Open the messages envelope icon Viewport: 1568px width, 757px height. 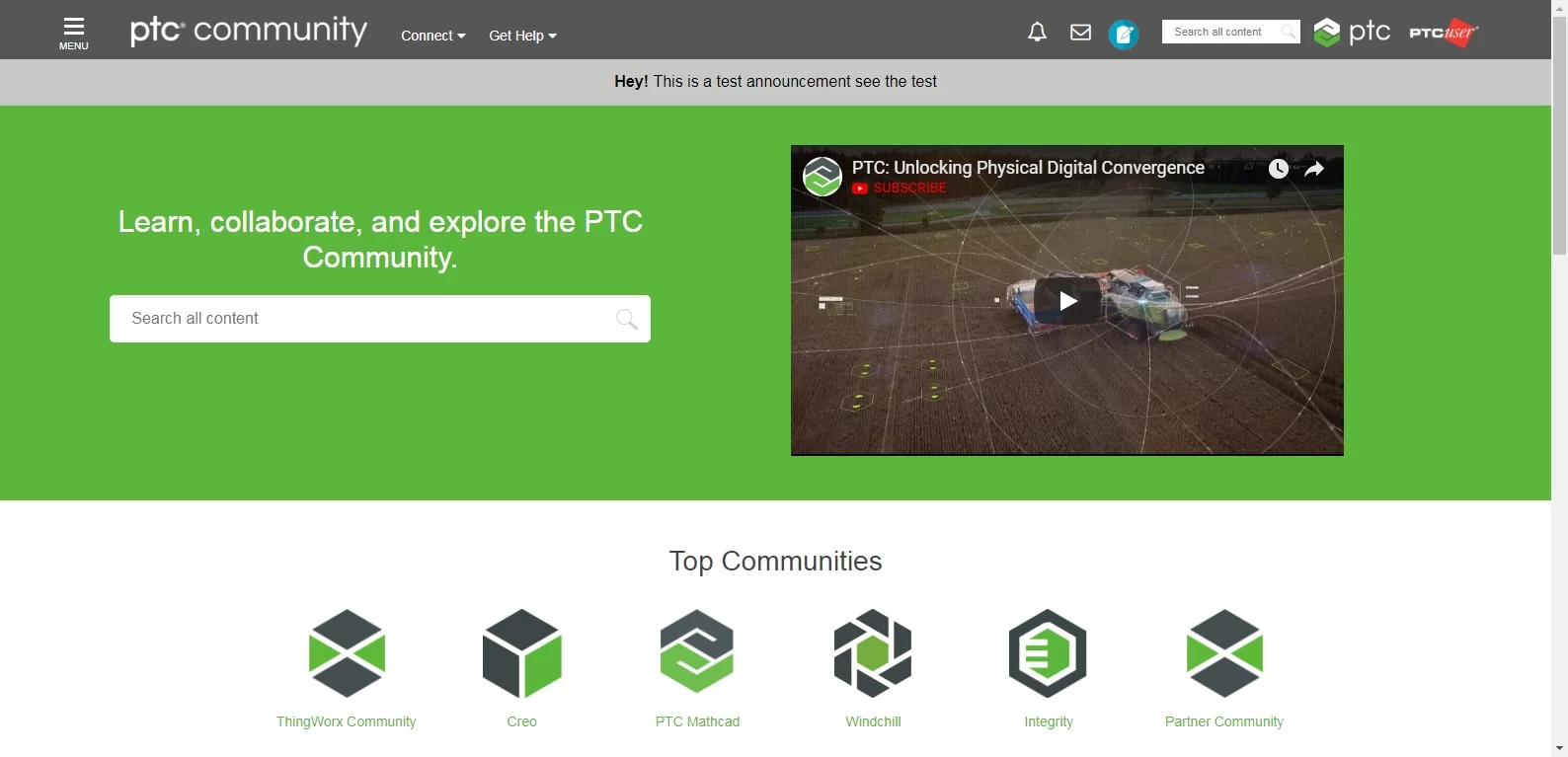click(1080, 33)
